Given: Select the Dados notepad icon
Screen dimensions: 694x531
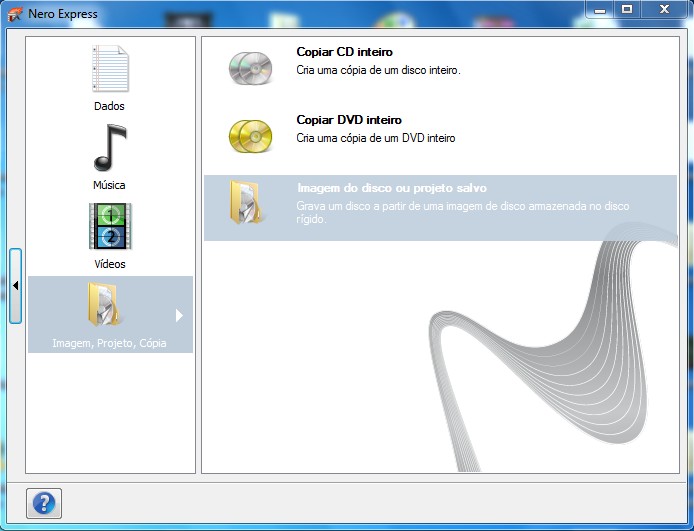Looking at the screenshot, I should (x=110, y=69).
